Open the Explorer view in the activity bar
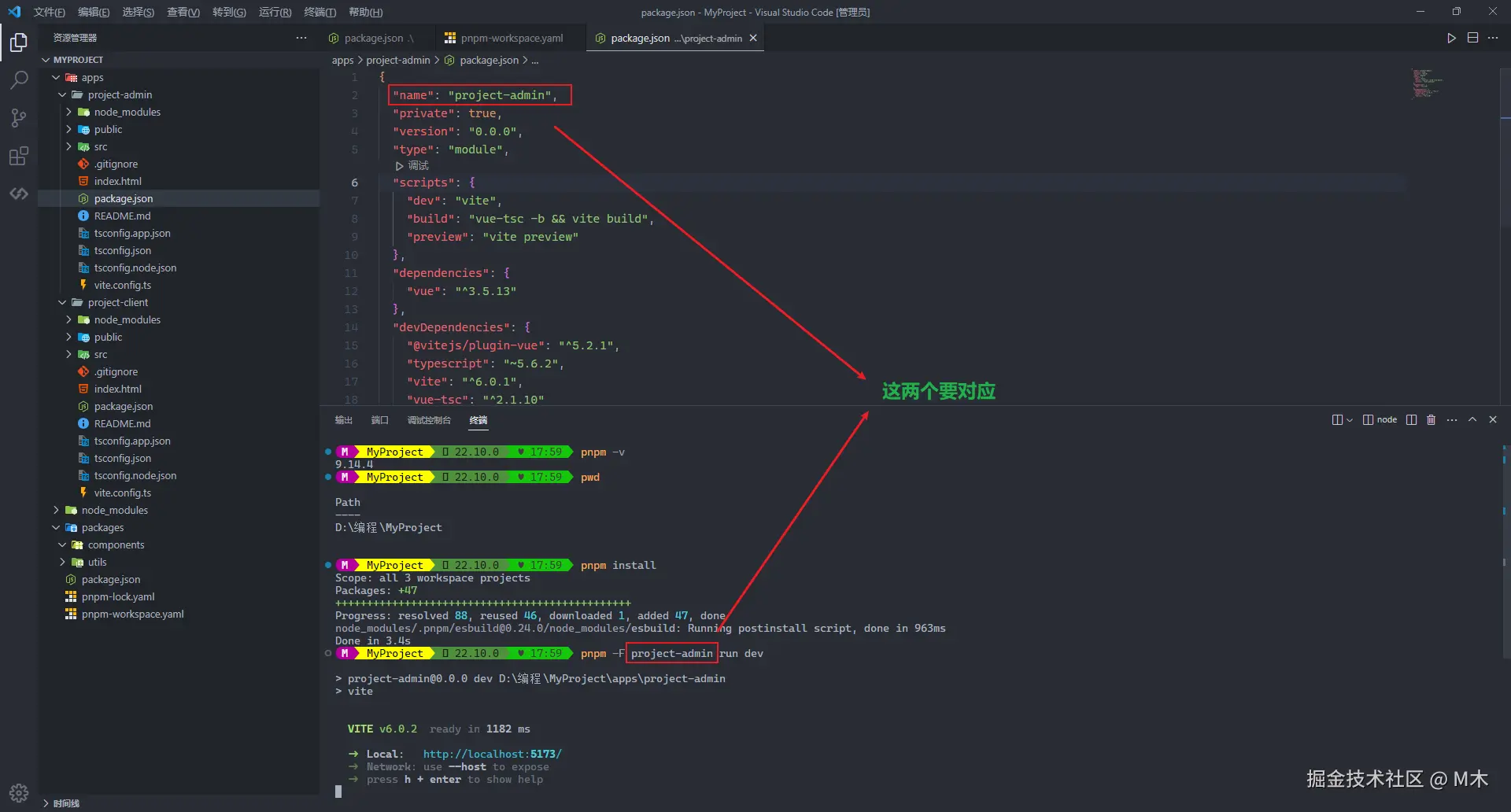 (19, 42)
